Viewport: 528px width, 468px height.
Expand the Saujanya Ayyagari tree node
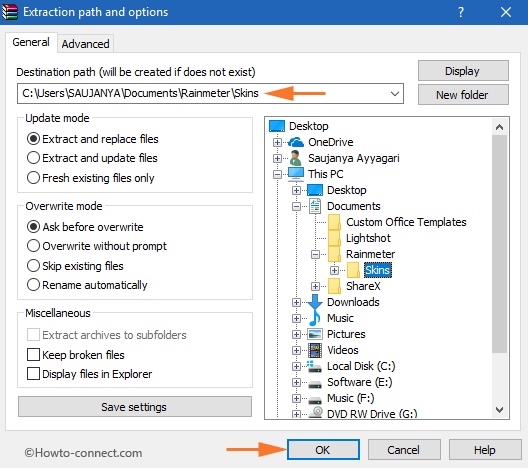(277, 158)
